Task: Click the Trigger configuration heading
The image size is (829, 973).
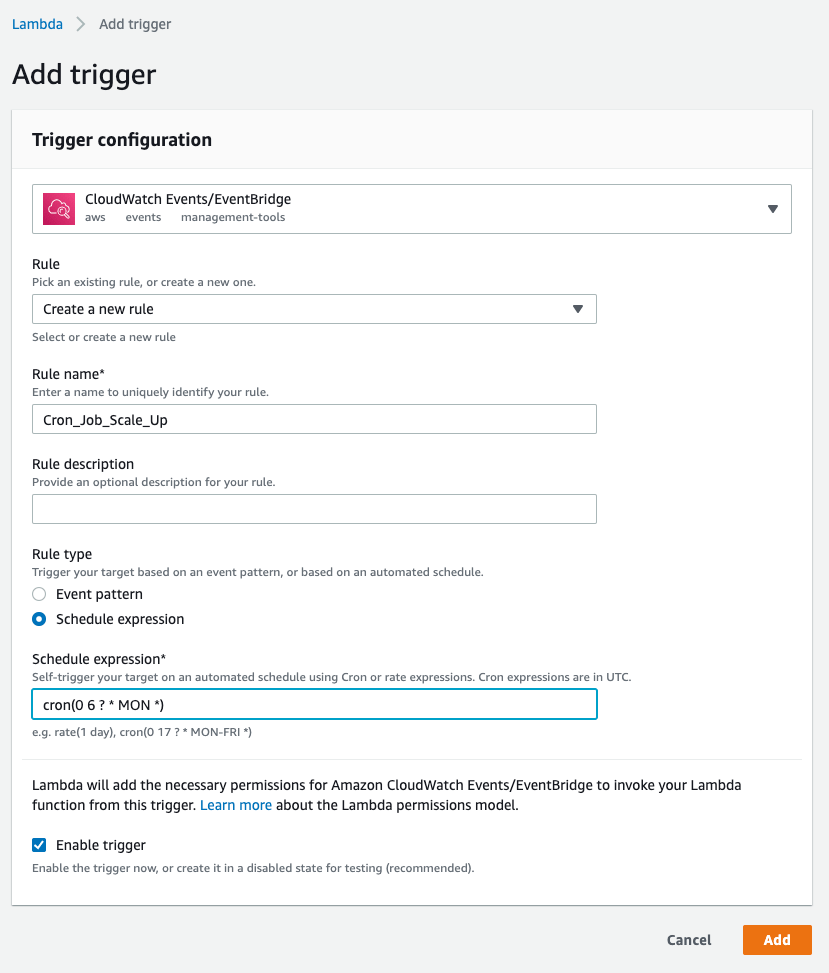Action: point(122,140)
